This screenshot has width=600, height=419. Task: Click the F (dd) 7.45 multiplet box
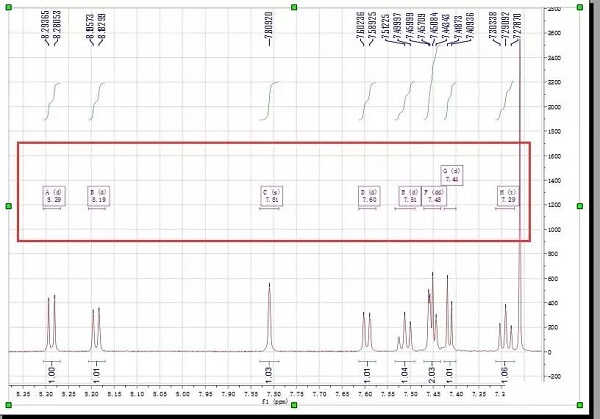click(x=434, y=196)
